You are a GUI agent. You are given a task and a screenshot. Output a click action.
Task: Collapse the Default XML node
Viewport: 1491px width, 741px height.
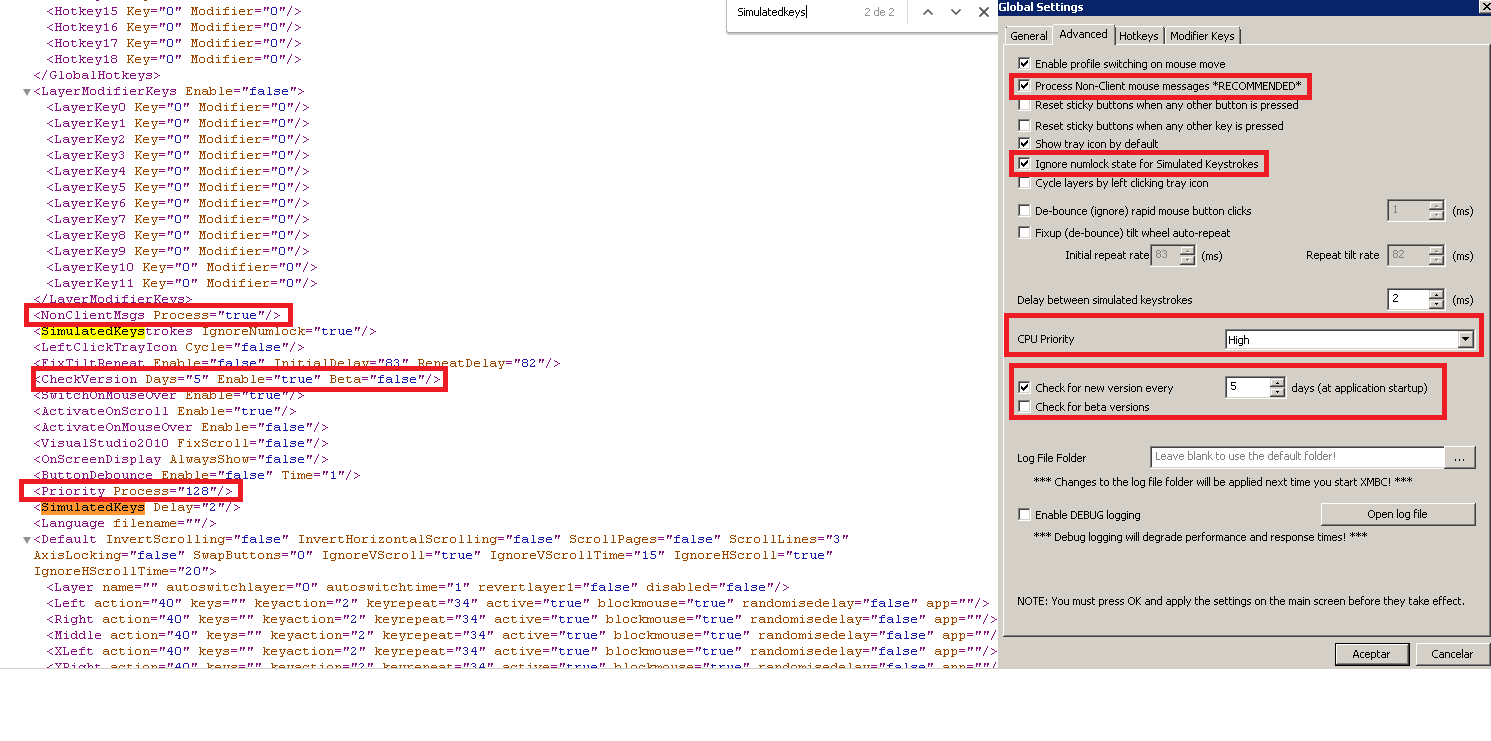[27, 539]
